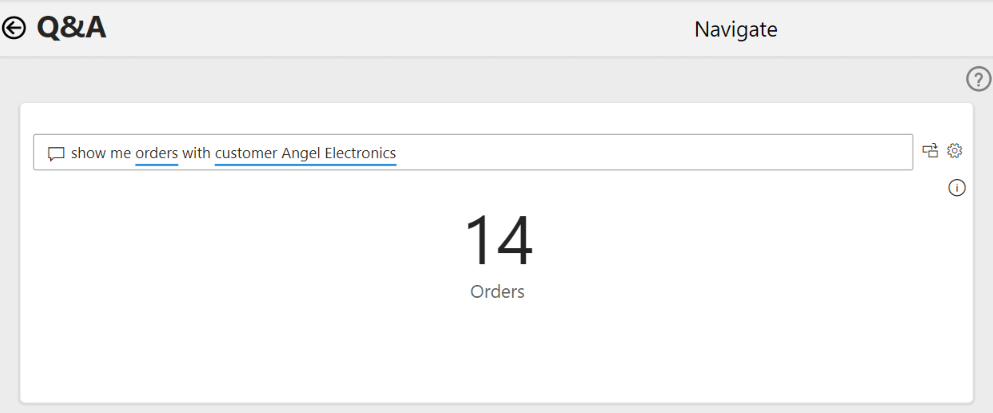The image size is (993, 413).
Task: Click the Navigate label in the header
Action: [x=736, y=29]
